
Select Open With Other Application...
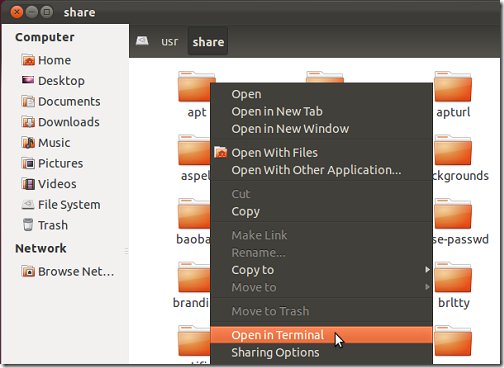(321, 170)
